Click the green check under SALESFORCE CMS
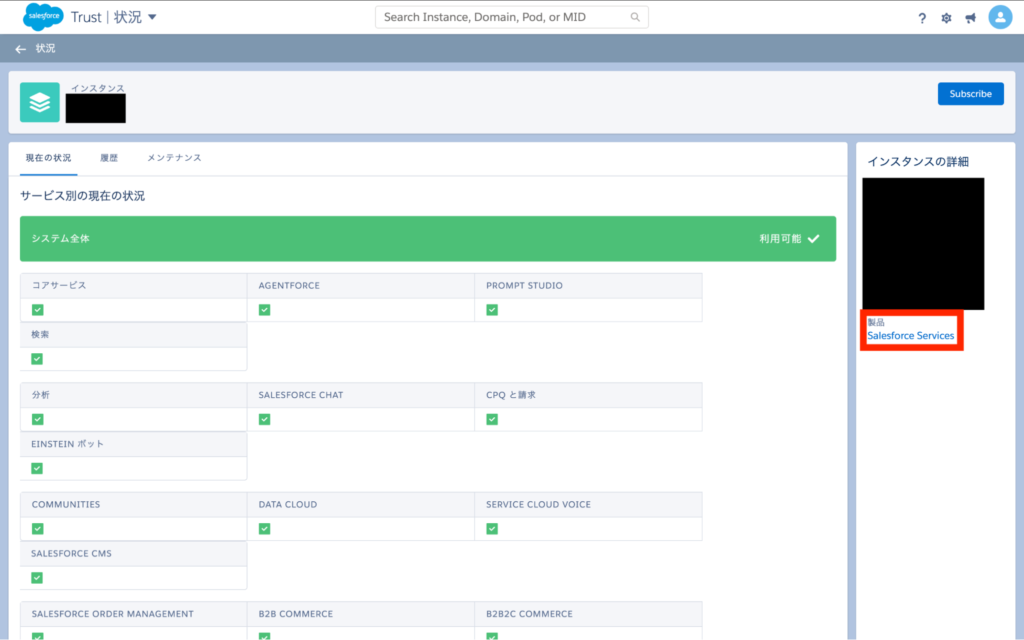 pos(37,577)
